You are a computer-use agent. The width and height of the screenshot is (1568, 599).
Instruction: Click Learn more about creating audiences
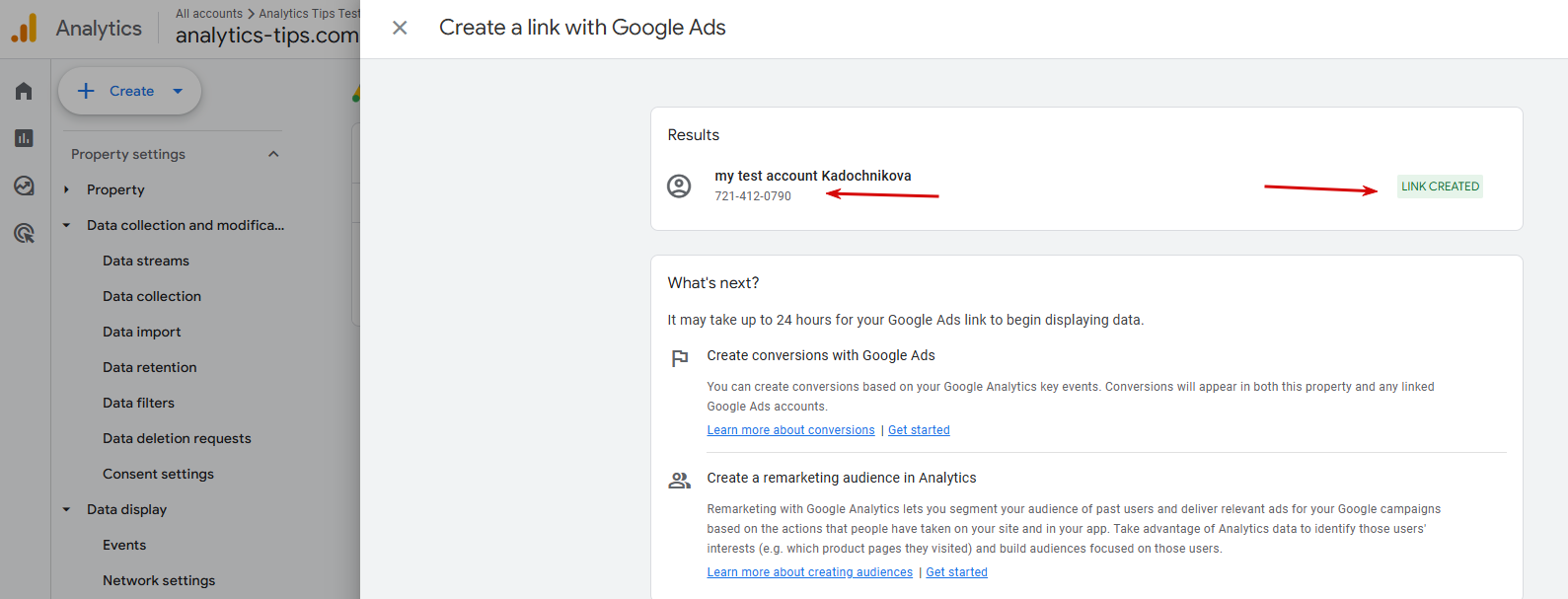809,572
